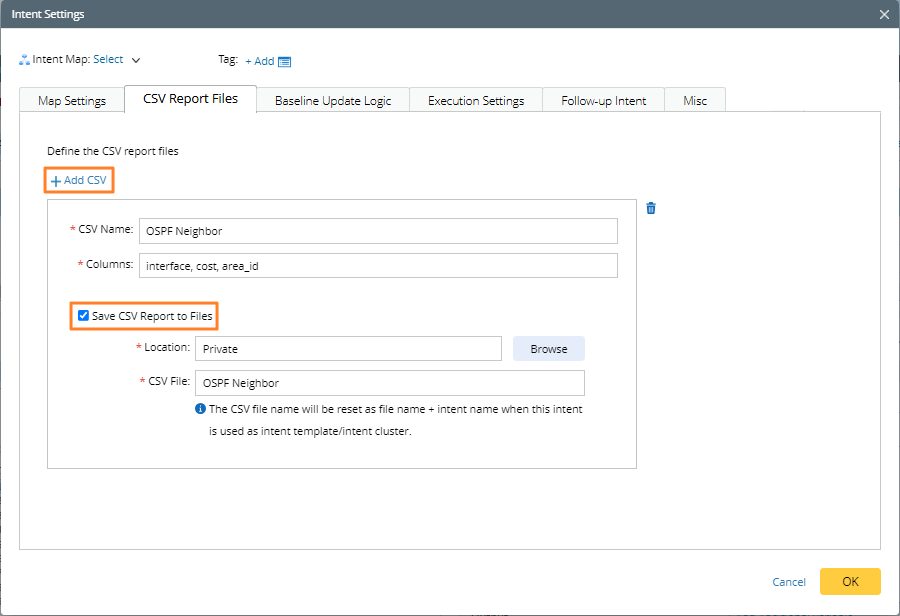900x616 pixels.
Task: Click the trash icon to delete CSV
Action: click(x=651, y=208)
